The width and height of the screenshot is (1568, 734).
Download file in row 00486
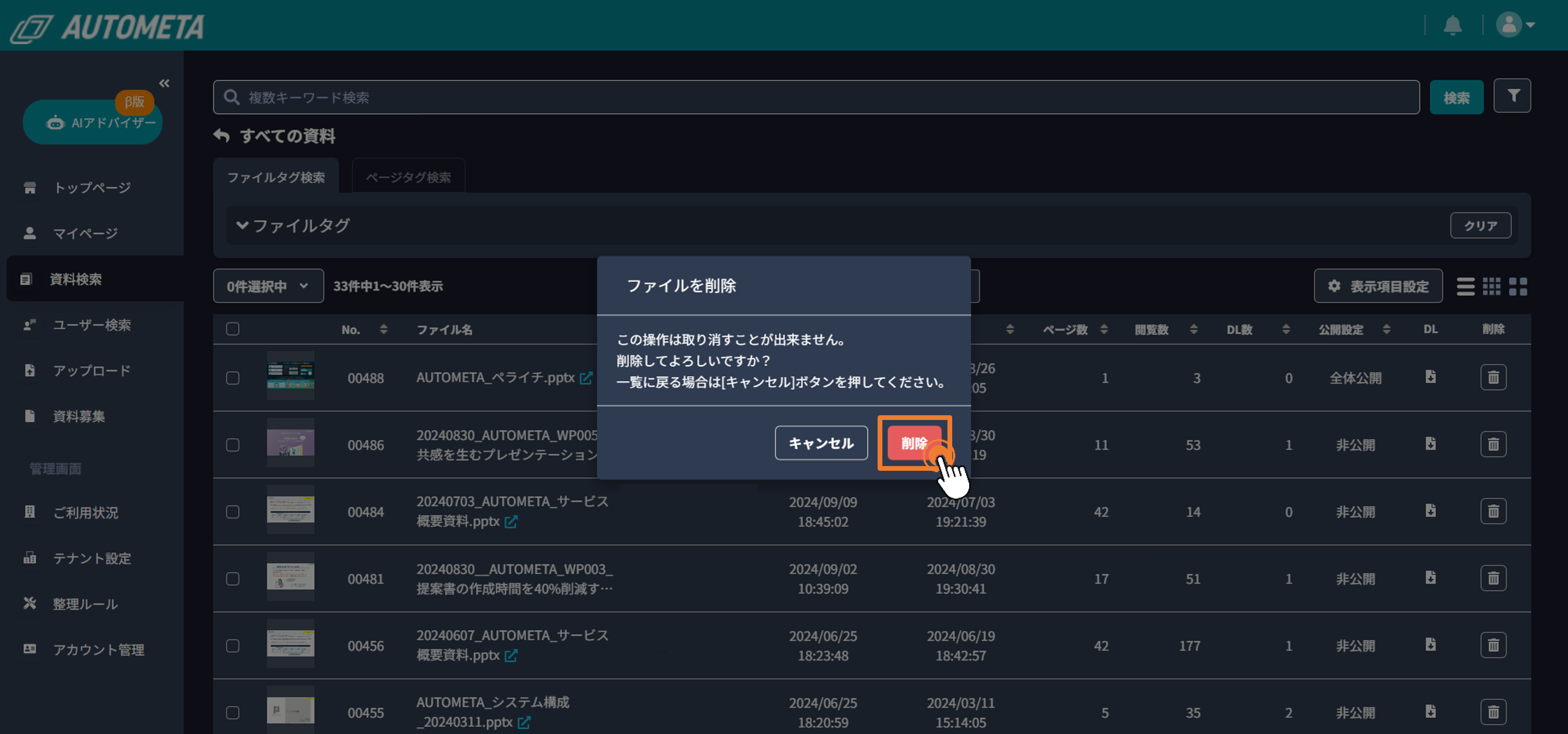[1430, 444]
